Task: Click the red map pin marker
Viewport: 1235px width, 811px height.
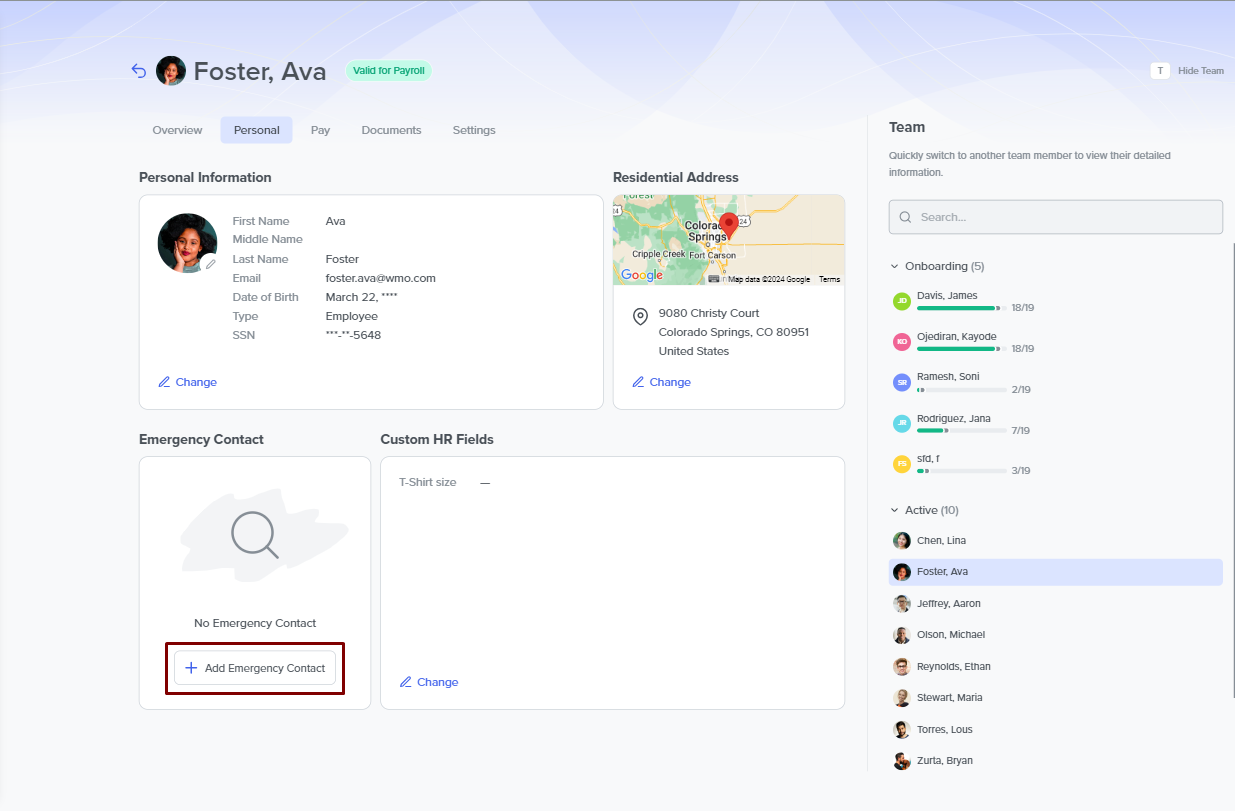Action: click(729, 224)
